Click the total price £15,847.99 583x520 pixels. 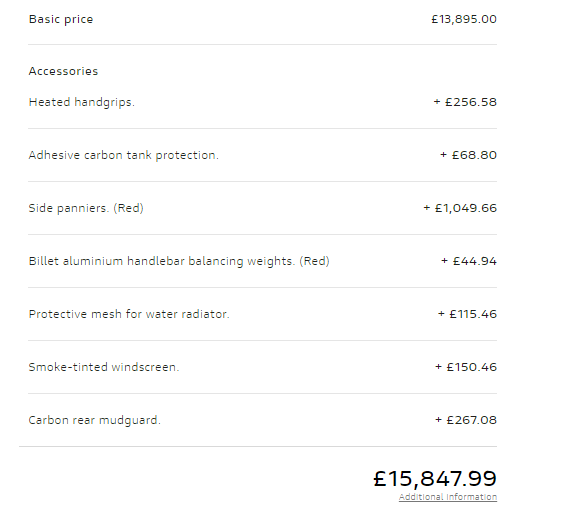click(x=435, y=478)
